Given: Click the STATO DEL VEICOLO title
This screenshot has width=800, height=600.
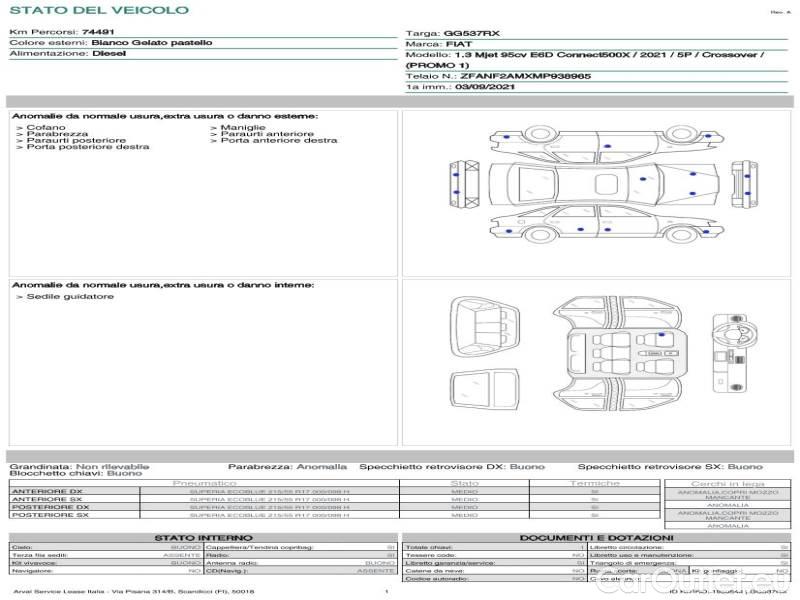Looking at the screenshot, I should tap(98, 10).
